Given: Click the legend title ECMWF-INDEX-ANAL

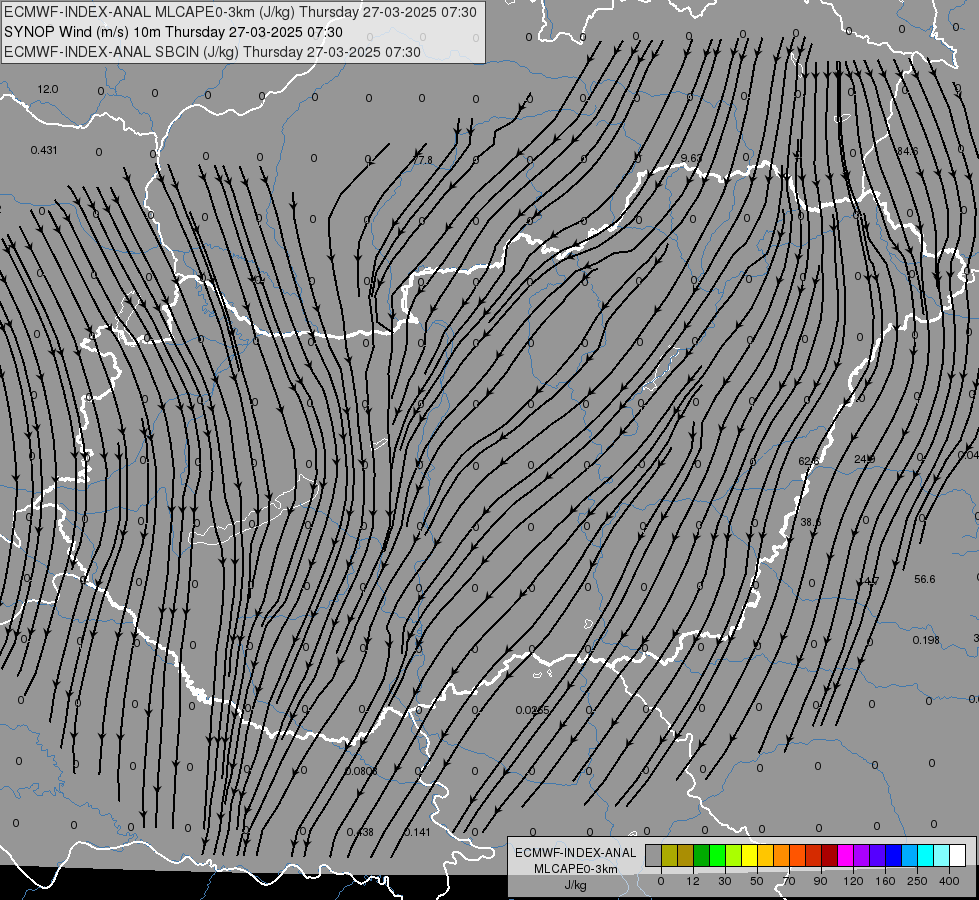Looking at the screenshot, I should pos(575,853).
